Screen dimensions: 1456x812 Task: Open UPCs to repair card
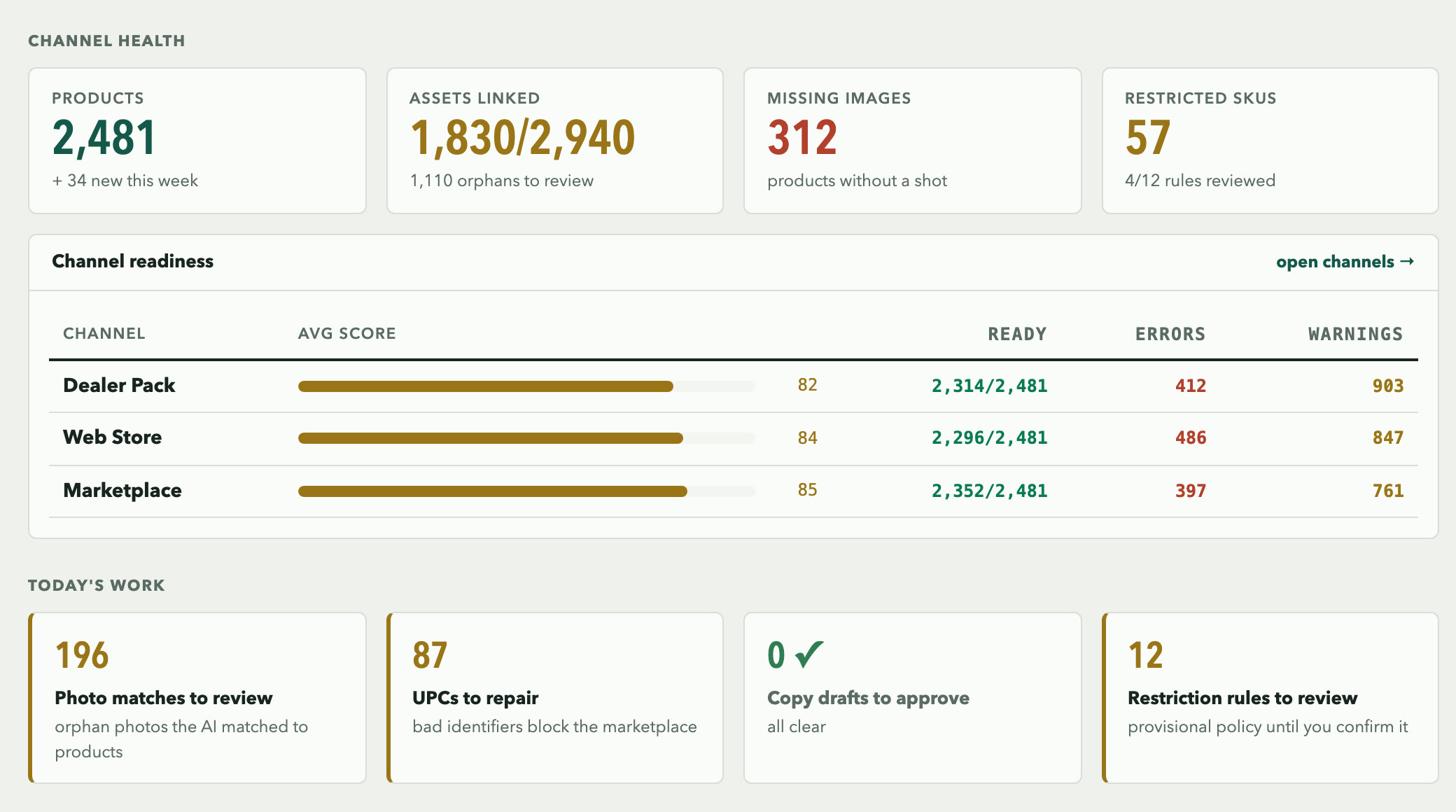(555, 698)
